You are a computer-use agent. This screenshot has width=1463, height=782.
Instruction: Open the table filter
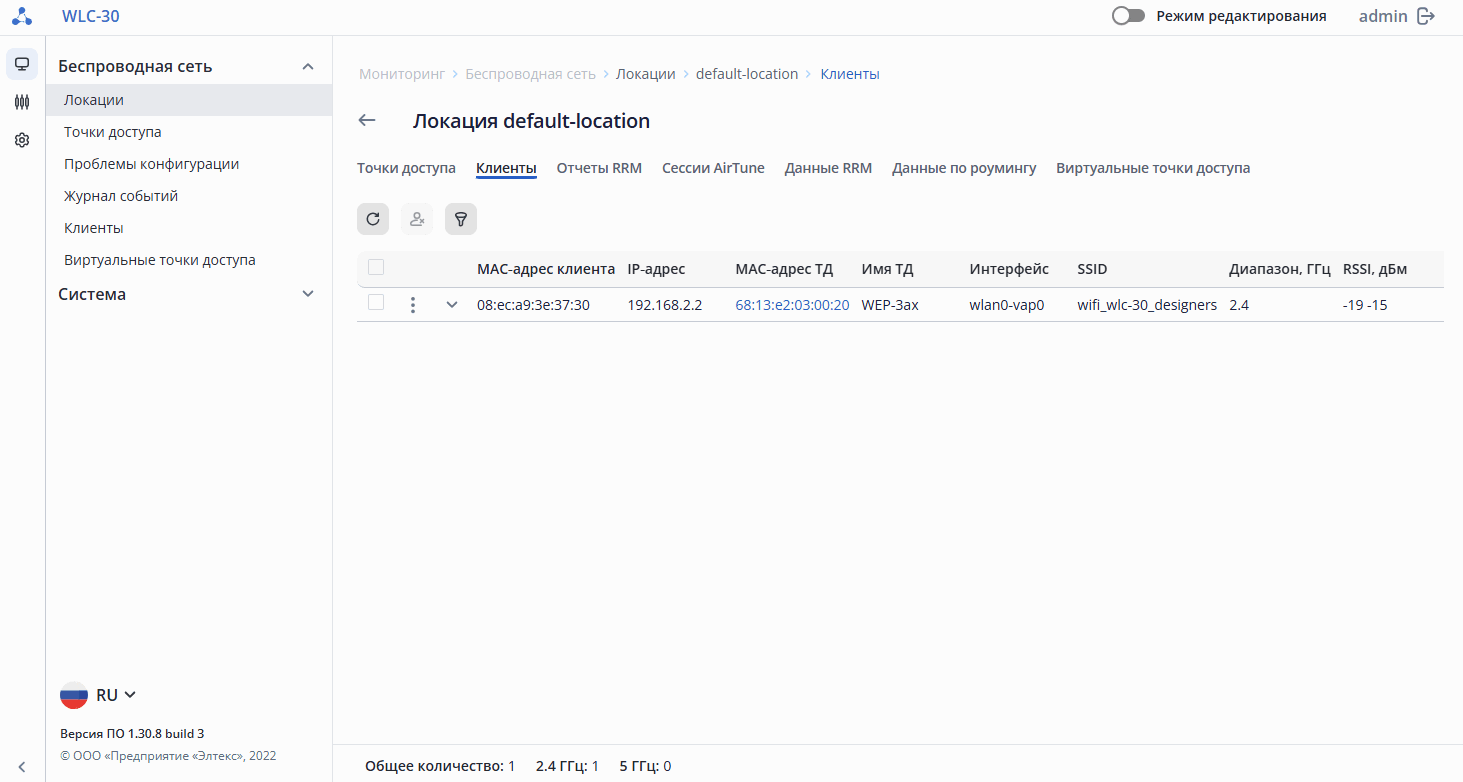(x=461, y=219)
